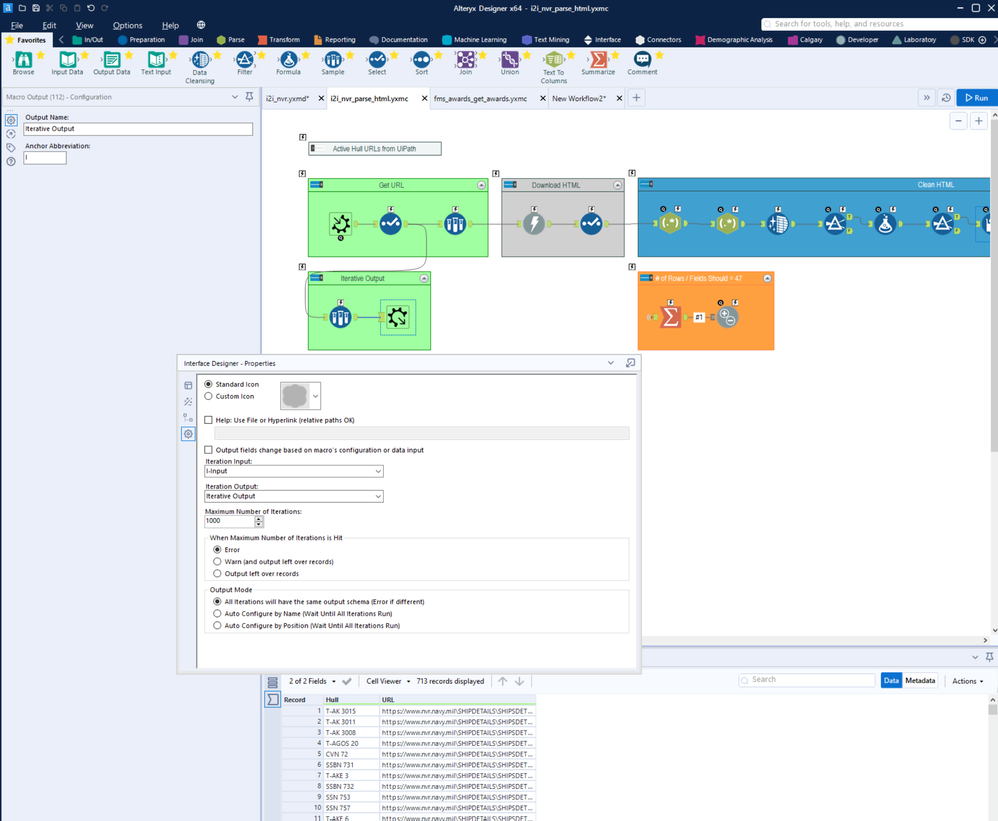This screenshot has width=998, height=821.
Task: Select the Union tool
Action: coord(510,62)
